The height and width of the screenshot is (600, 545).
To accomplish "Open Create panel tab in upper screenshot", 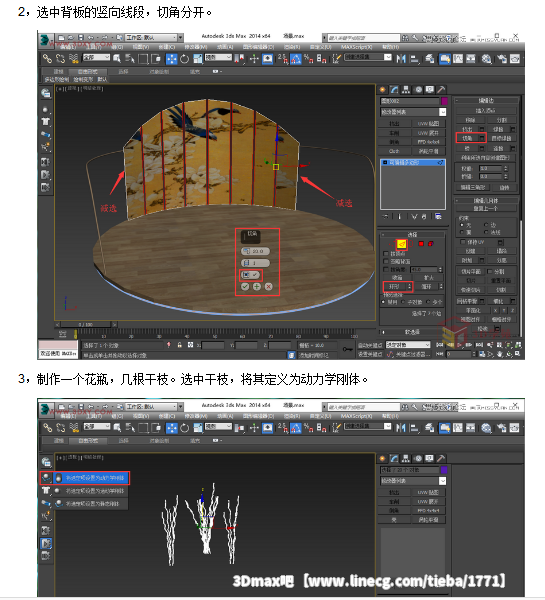I will click(382, 90).
